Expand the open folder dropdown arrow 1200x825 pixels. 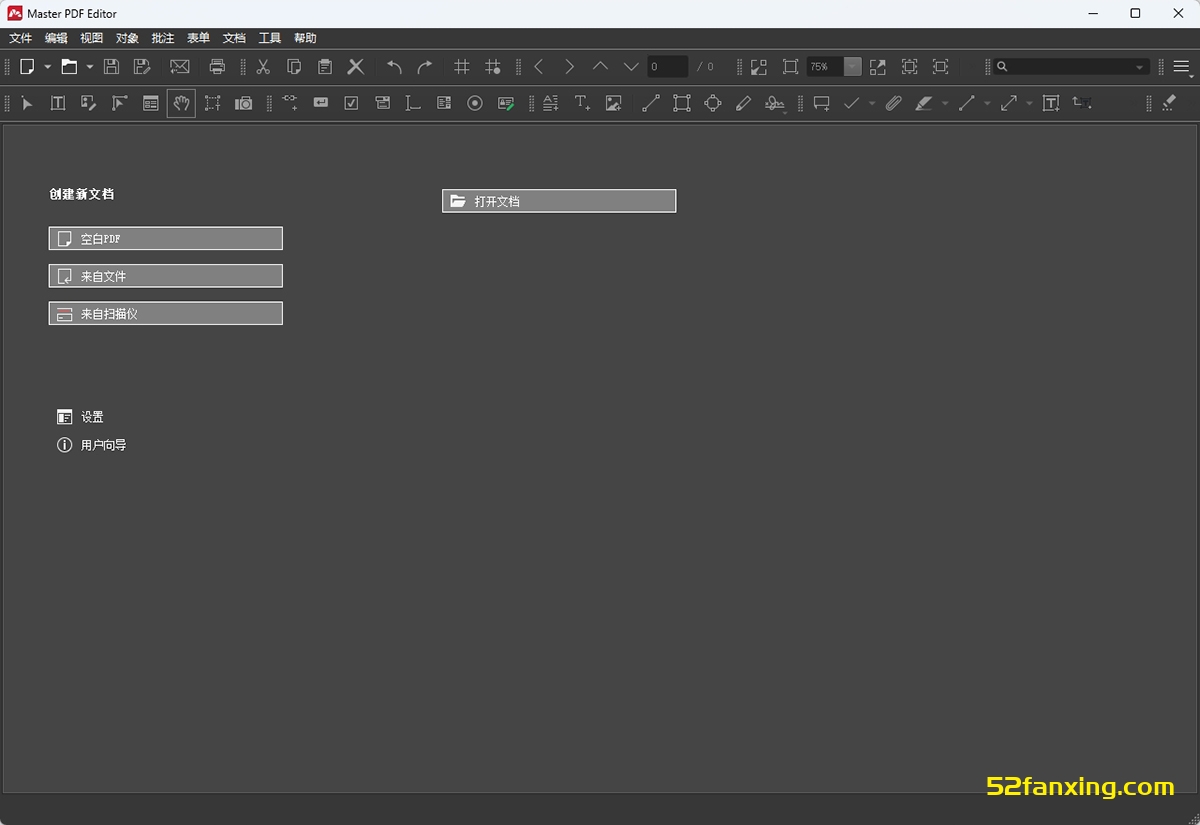click(x=89, y=67)
